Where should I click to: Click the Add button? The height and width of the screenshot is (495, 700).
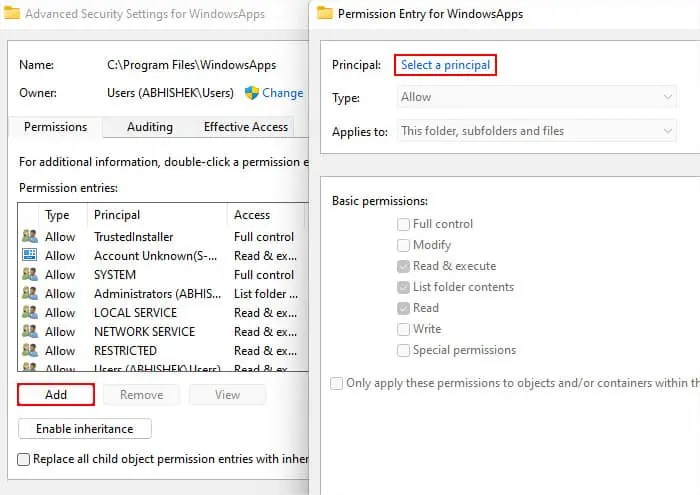[x=56, y=395]
